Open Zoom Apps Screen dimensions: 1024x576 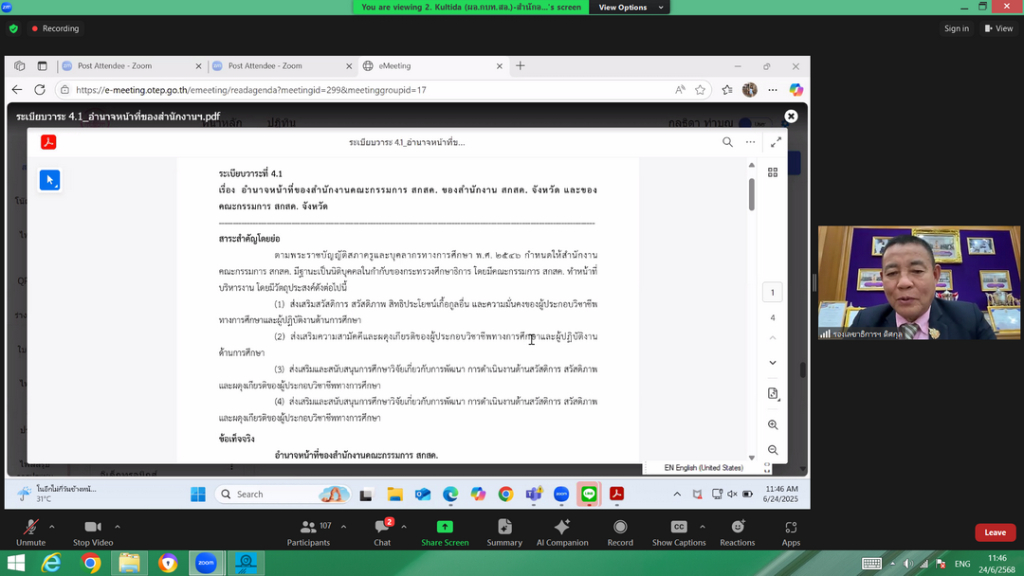[x=791, y=532]
